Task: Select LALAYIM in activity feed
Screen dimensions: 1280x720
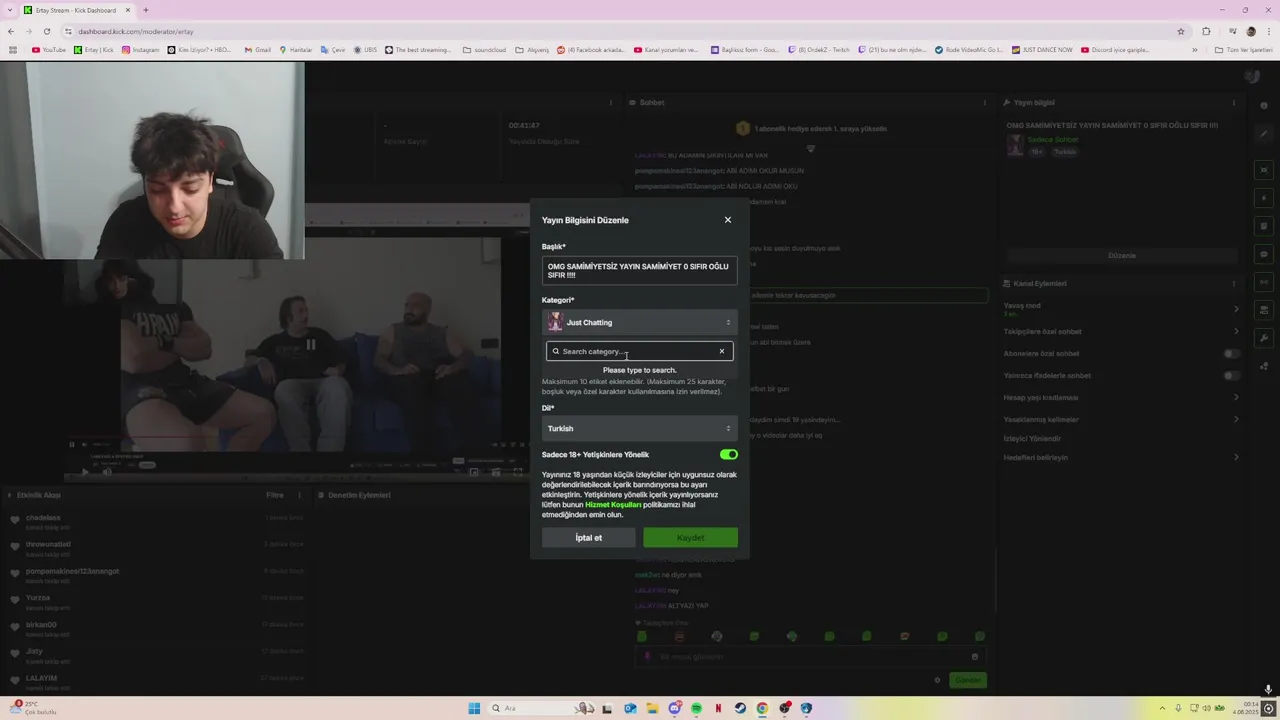Action: click(41, 678)
